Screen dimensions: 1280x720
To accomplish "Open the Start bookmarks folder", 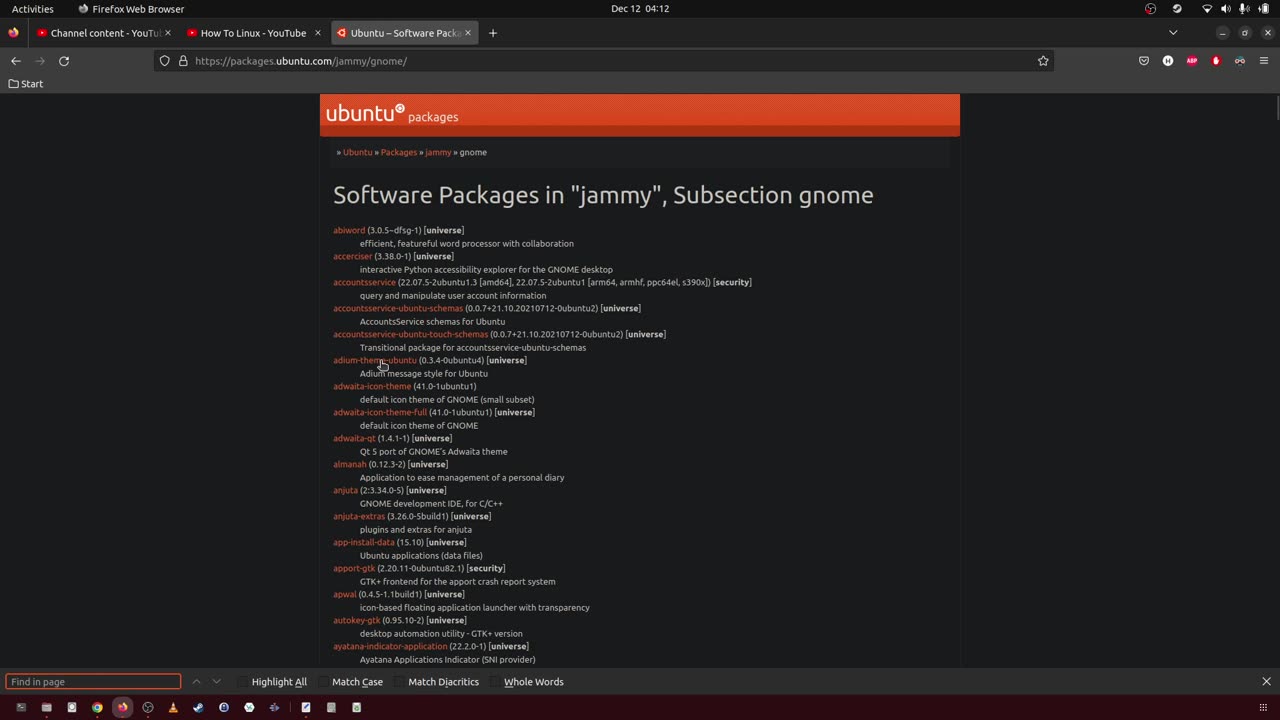I will point(26,84).
